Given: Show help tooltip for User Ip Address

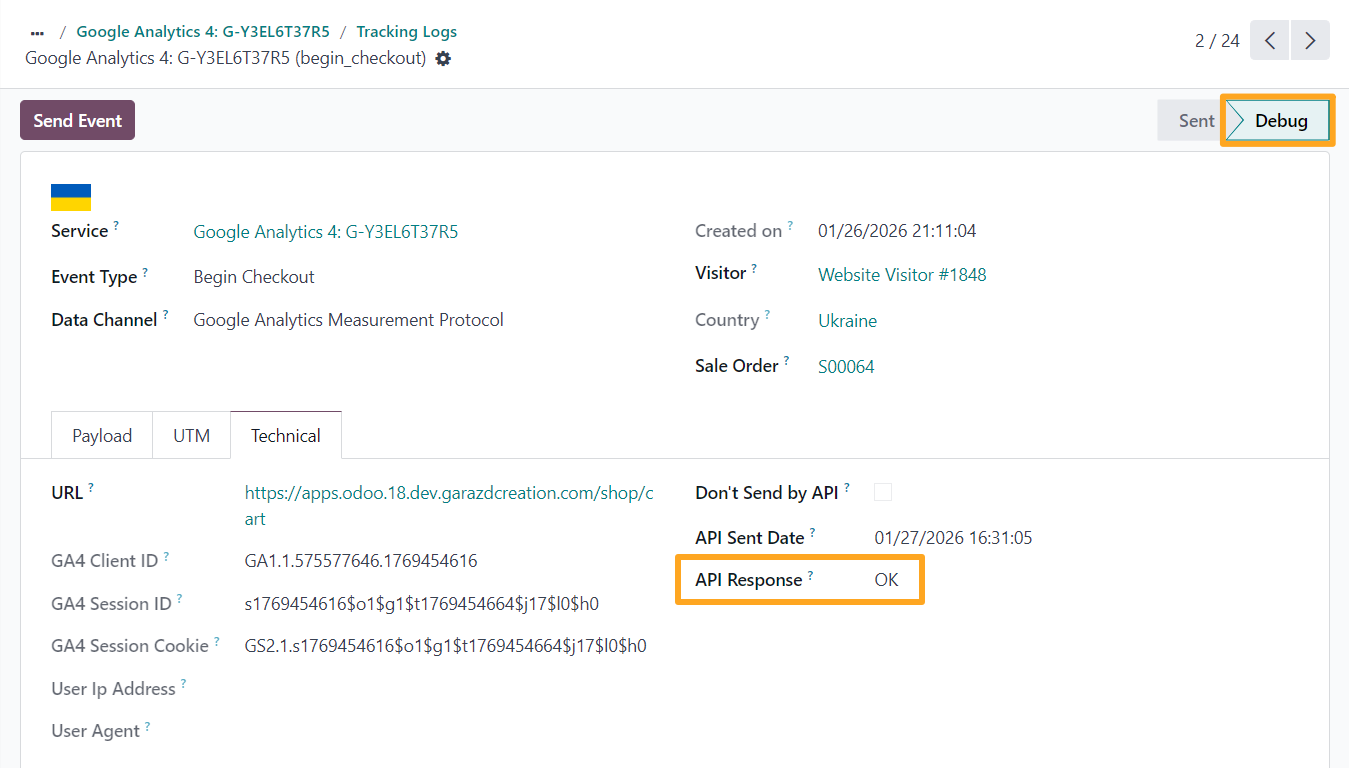Looking at the screenshot, I should coord(183,684).
